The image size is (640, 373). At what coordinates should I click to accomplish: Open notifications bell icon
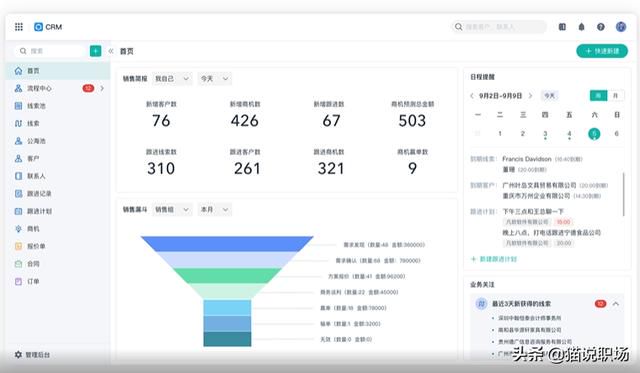click(581, 27)
